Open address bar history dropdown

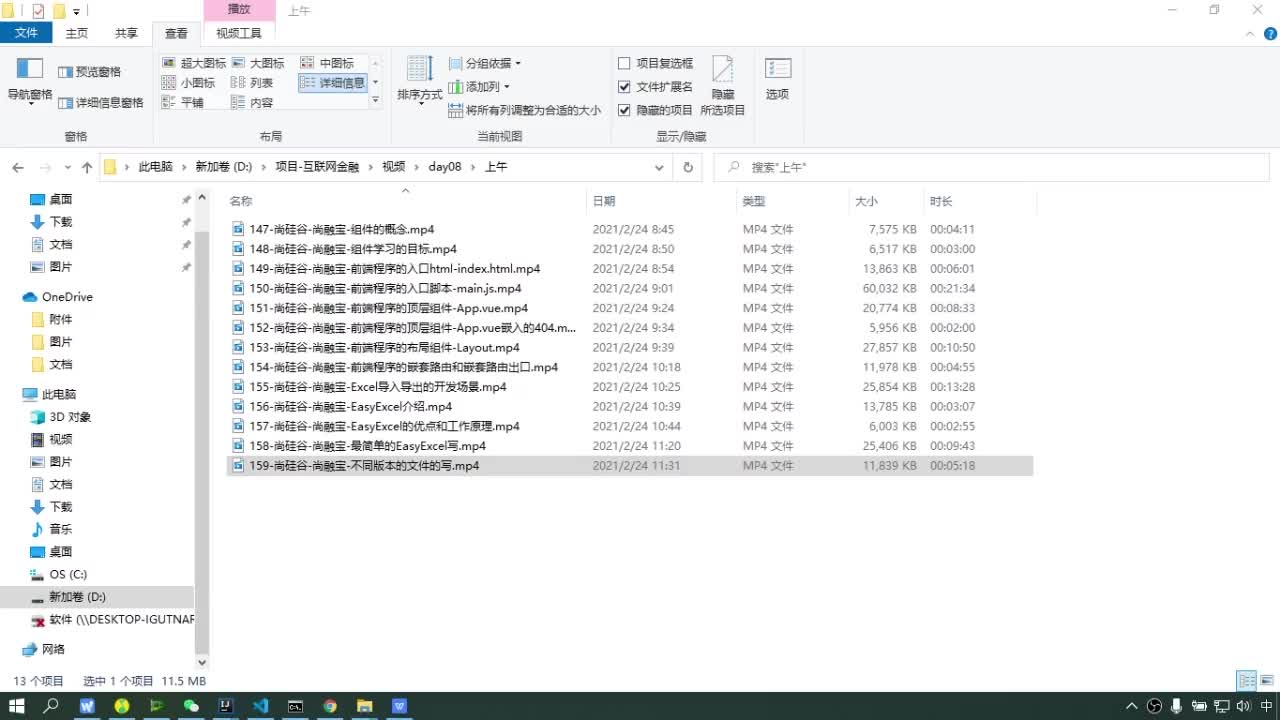pyautogui.click(x=659, y=167)
